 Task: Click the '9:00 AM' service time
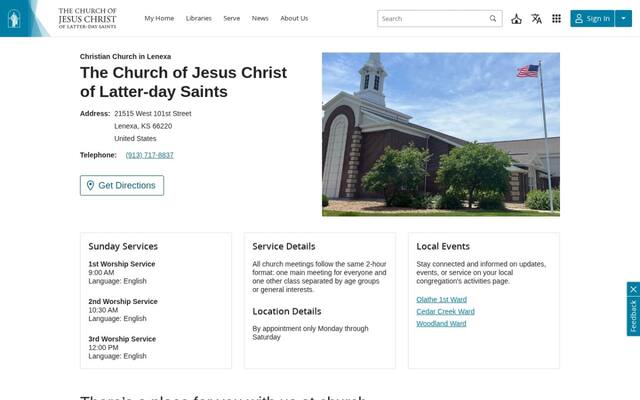coord(101,273)
